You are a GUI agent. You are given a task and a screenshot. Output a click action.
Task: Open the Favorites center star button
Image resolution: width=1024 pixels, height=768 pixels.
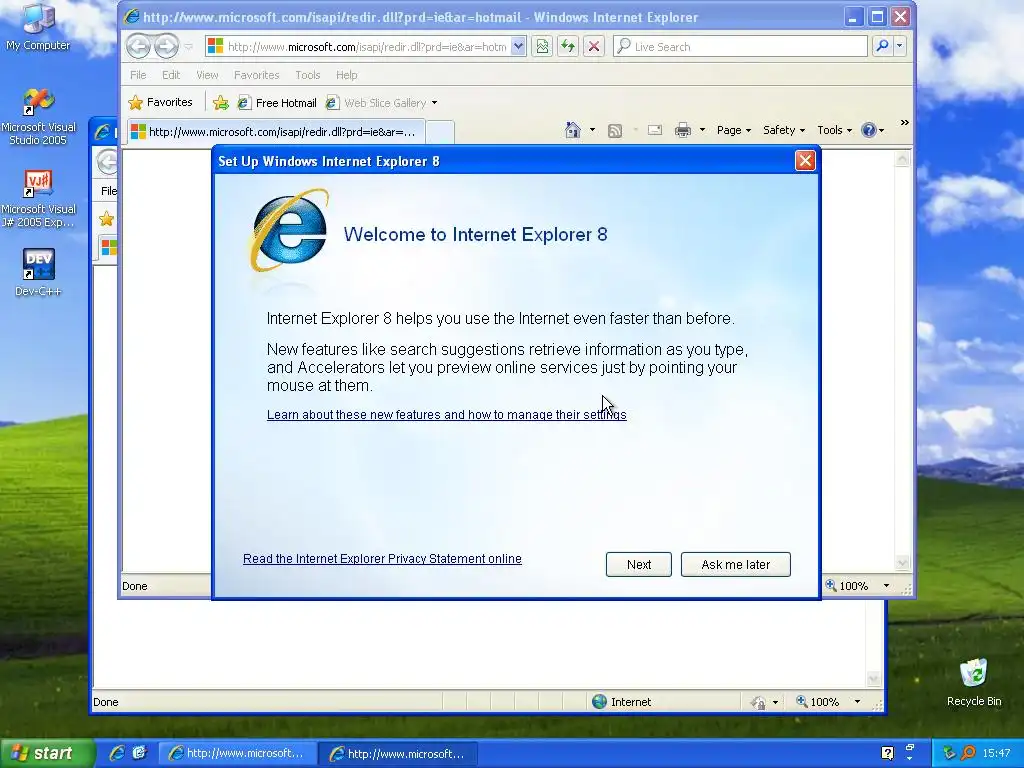161,103
